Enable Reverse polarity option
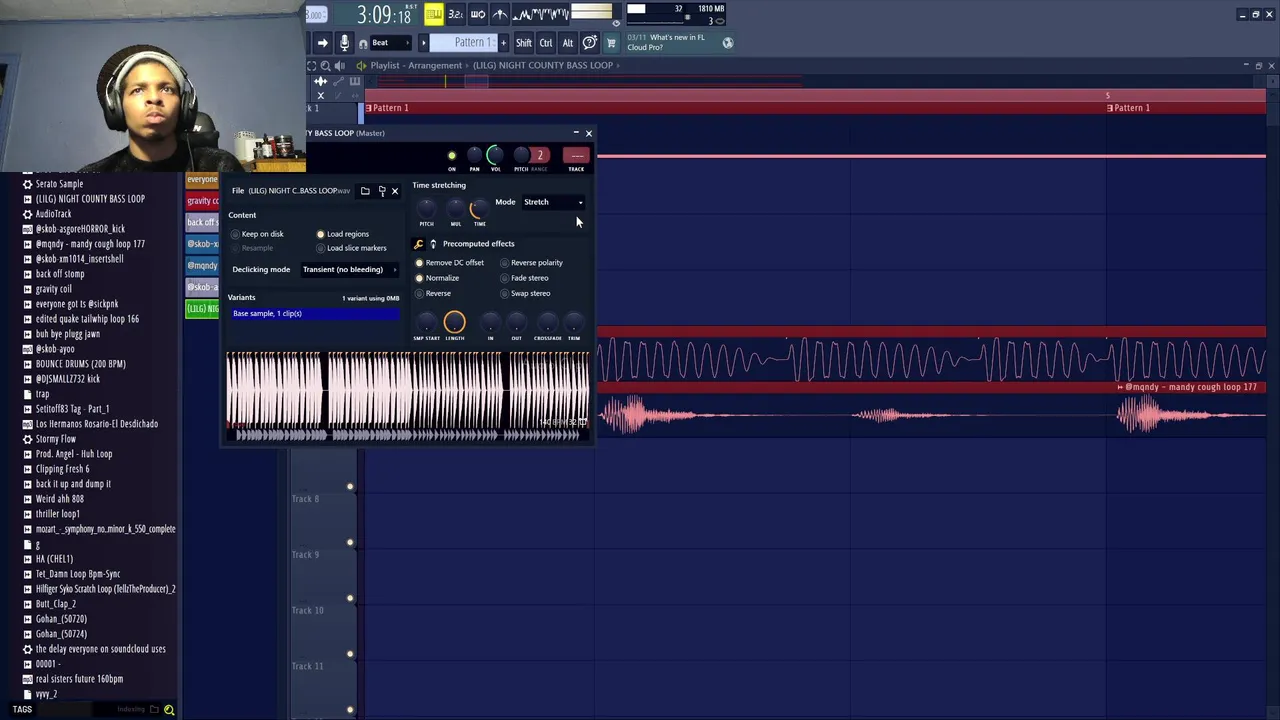The image size is (1280, 720). pos(532,263)
